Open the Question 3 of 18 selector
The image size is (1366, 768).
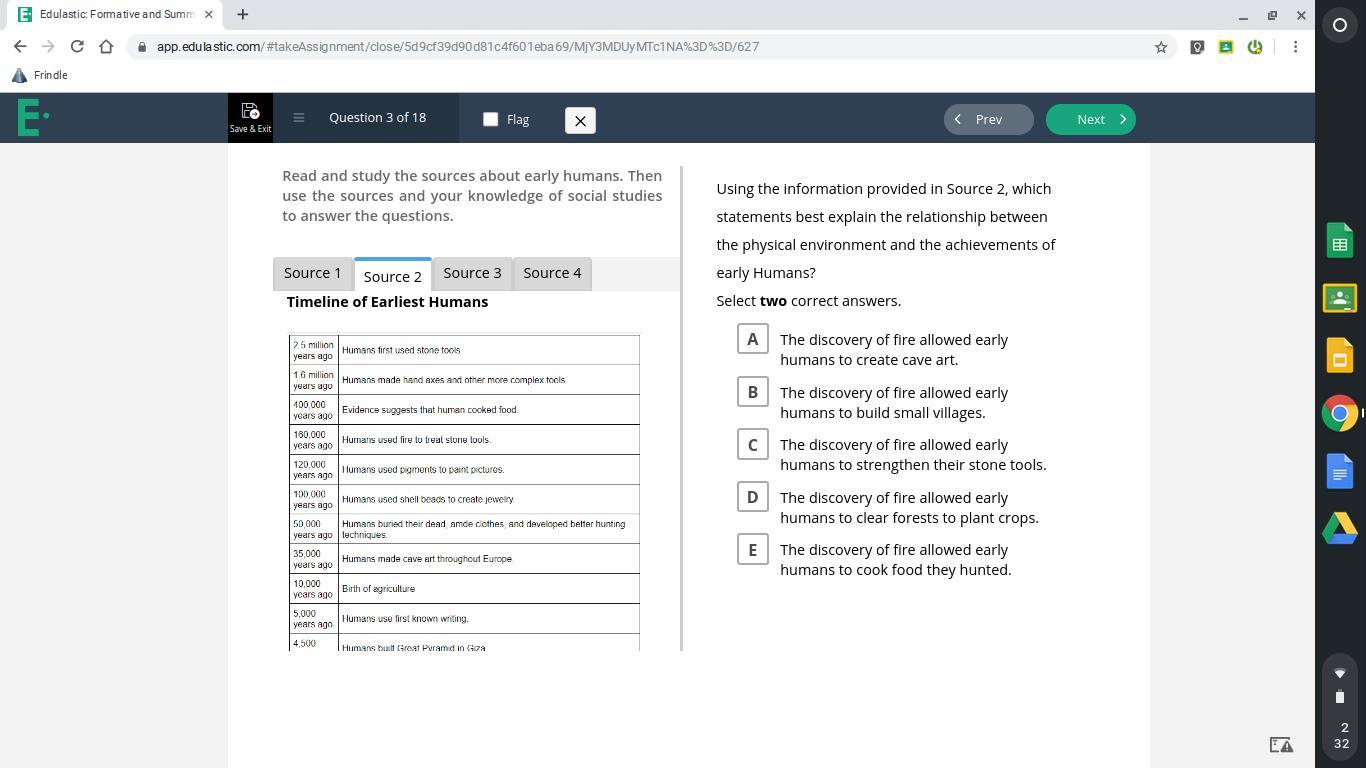pyautogui.click(x=377, y=117)
